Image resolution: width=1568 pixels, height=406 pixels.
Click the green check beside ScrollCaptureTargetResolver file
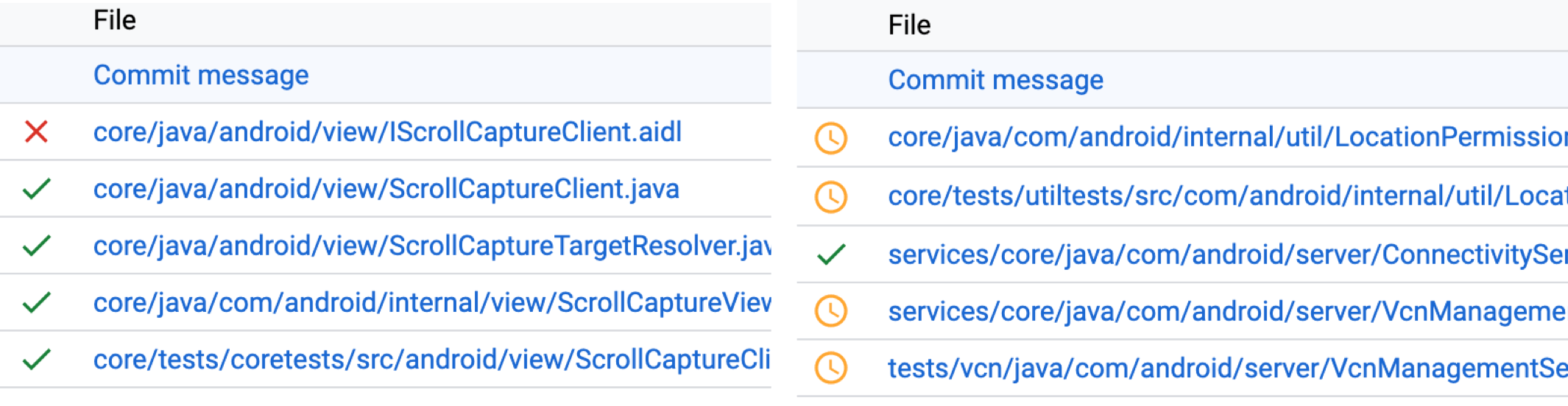point(36,246)
